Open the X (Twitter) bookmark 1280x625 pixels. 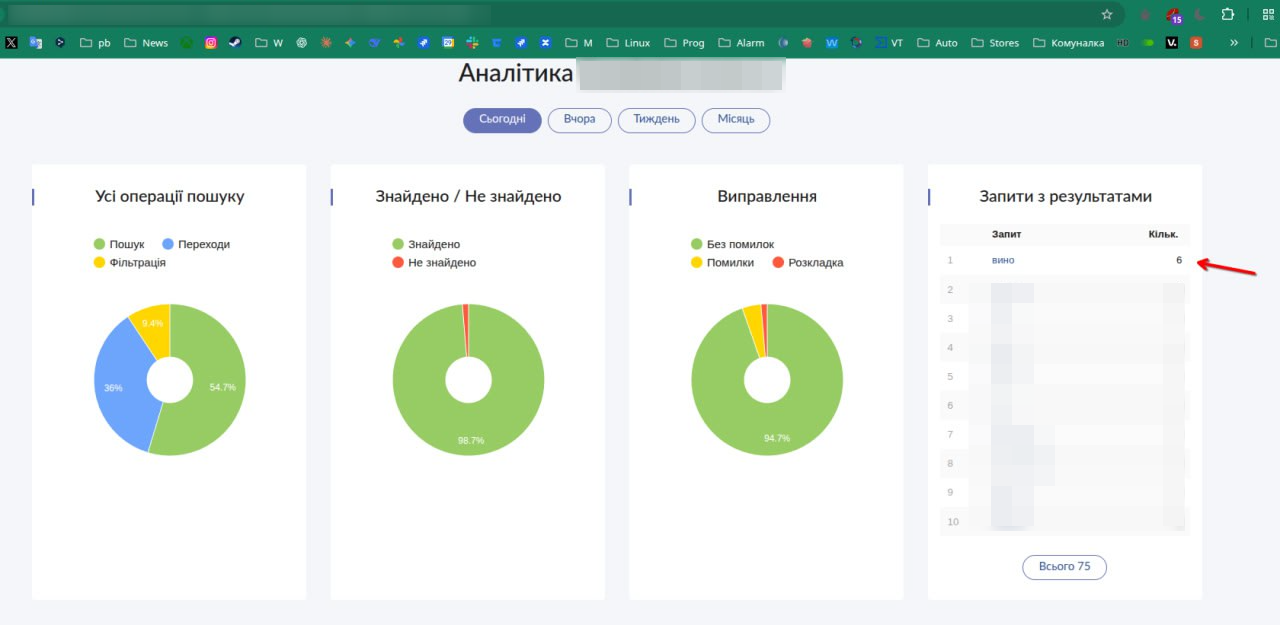point(11,42)
